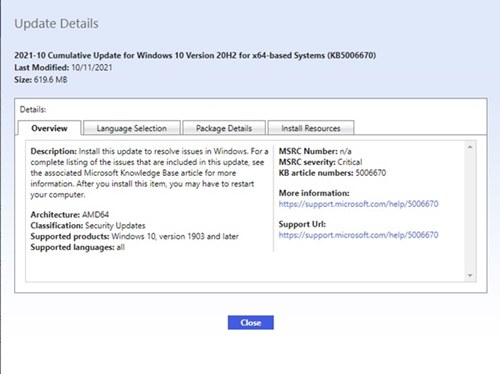The image size is (500, 374).
Task: Click the details scrollbar up arrow
Action: pyautogui.click(x=470, y=147)
